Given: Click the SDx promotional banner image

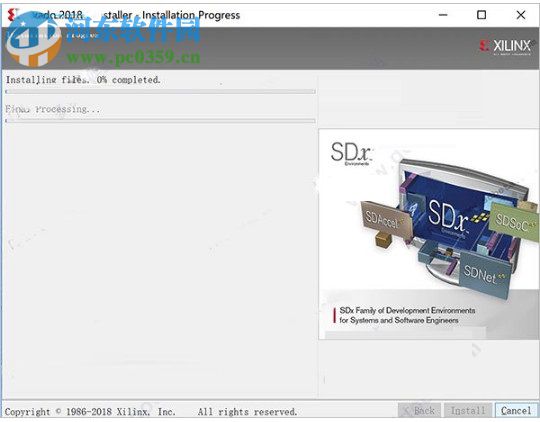Looking at the screenshot, I should [429, 234].
